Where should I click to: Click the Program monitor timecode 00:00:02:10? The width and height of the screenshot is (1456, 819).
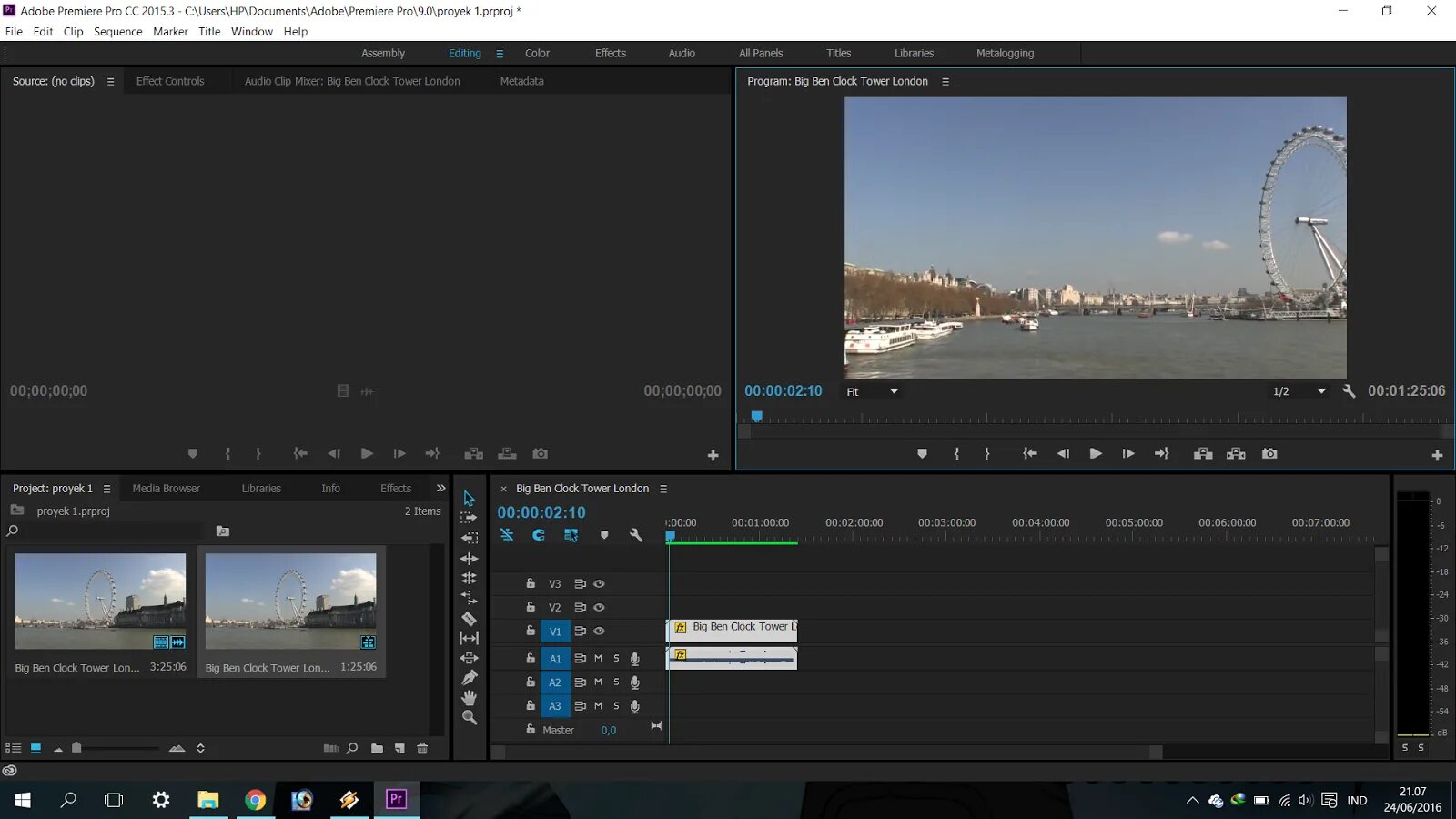(x=784, y=391)
